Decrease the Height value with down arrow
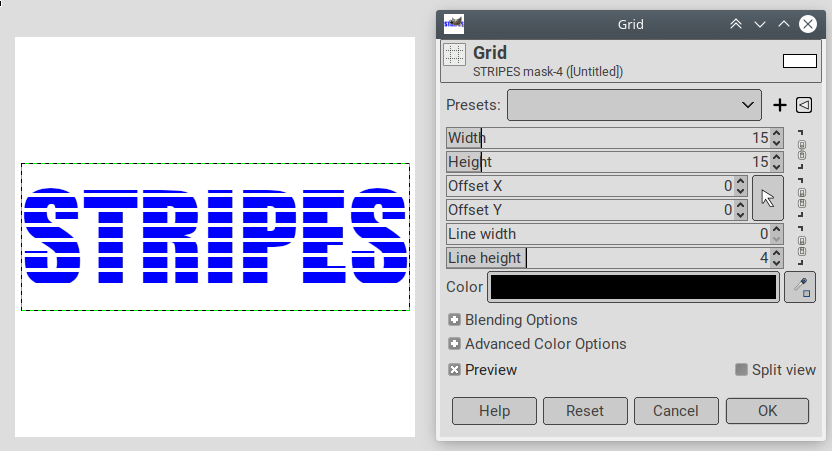The width and height of the screenshot is (832, 451). 777,167
